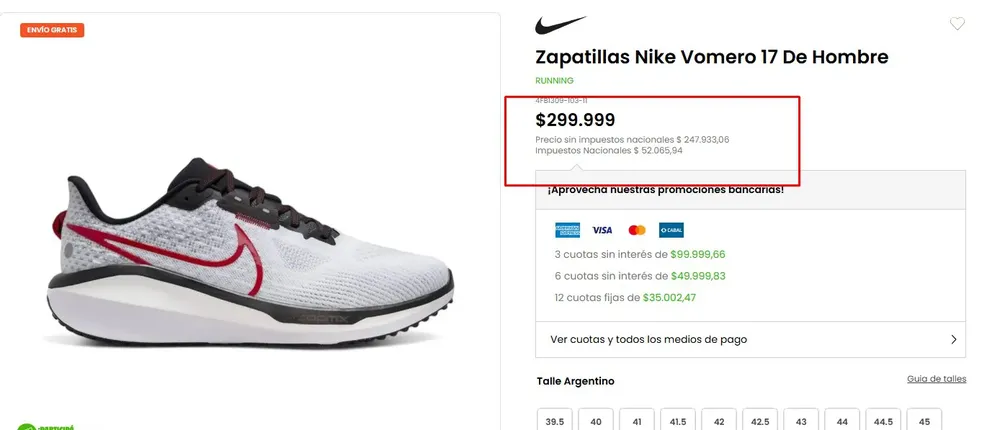Open the RUNNING category link
The height and width of the screenshot is (430, 1000).
(x=555, y=80)
